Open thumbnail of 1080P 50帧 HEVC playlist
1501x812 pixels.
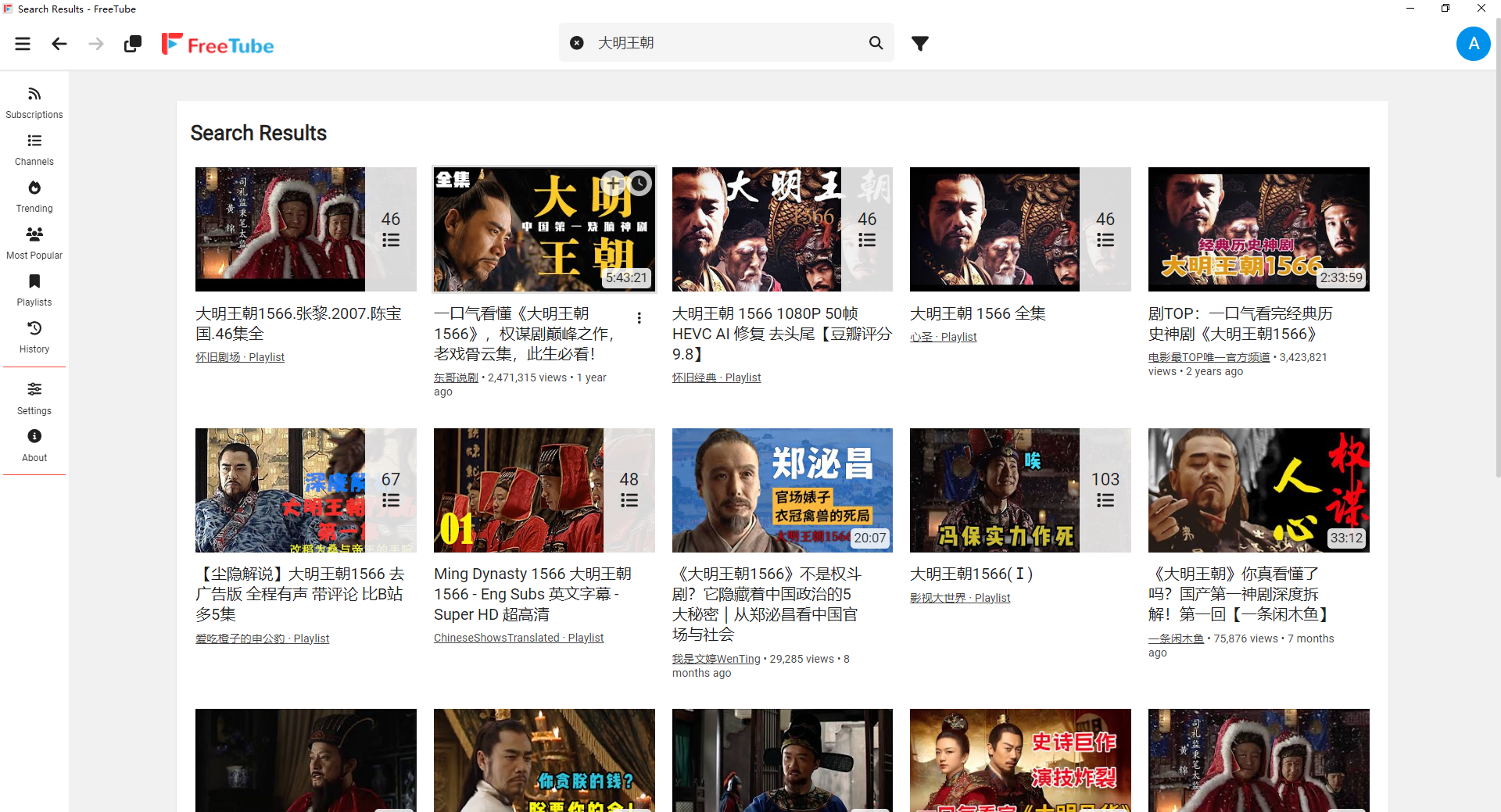pos(783,229)
